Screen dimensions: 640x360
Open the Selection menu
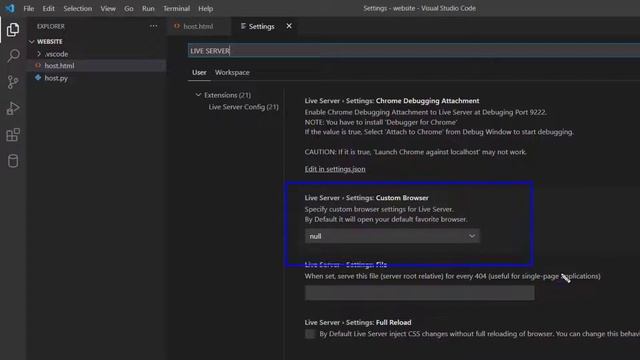(x=78, y=8)
